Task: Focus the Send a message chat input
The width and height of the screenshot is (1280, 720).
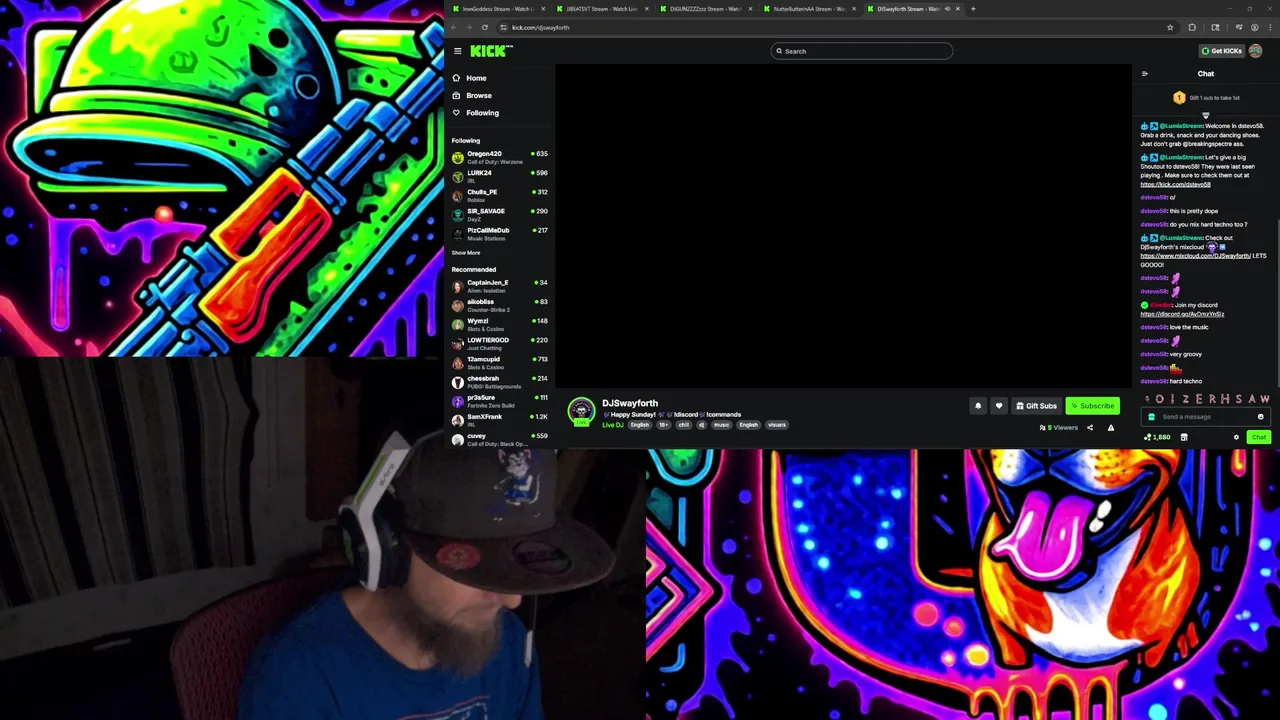Action: (x=1205, y=417)
